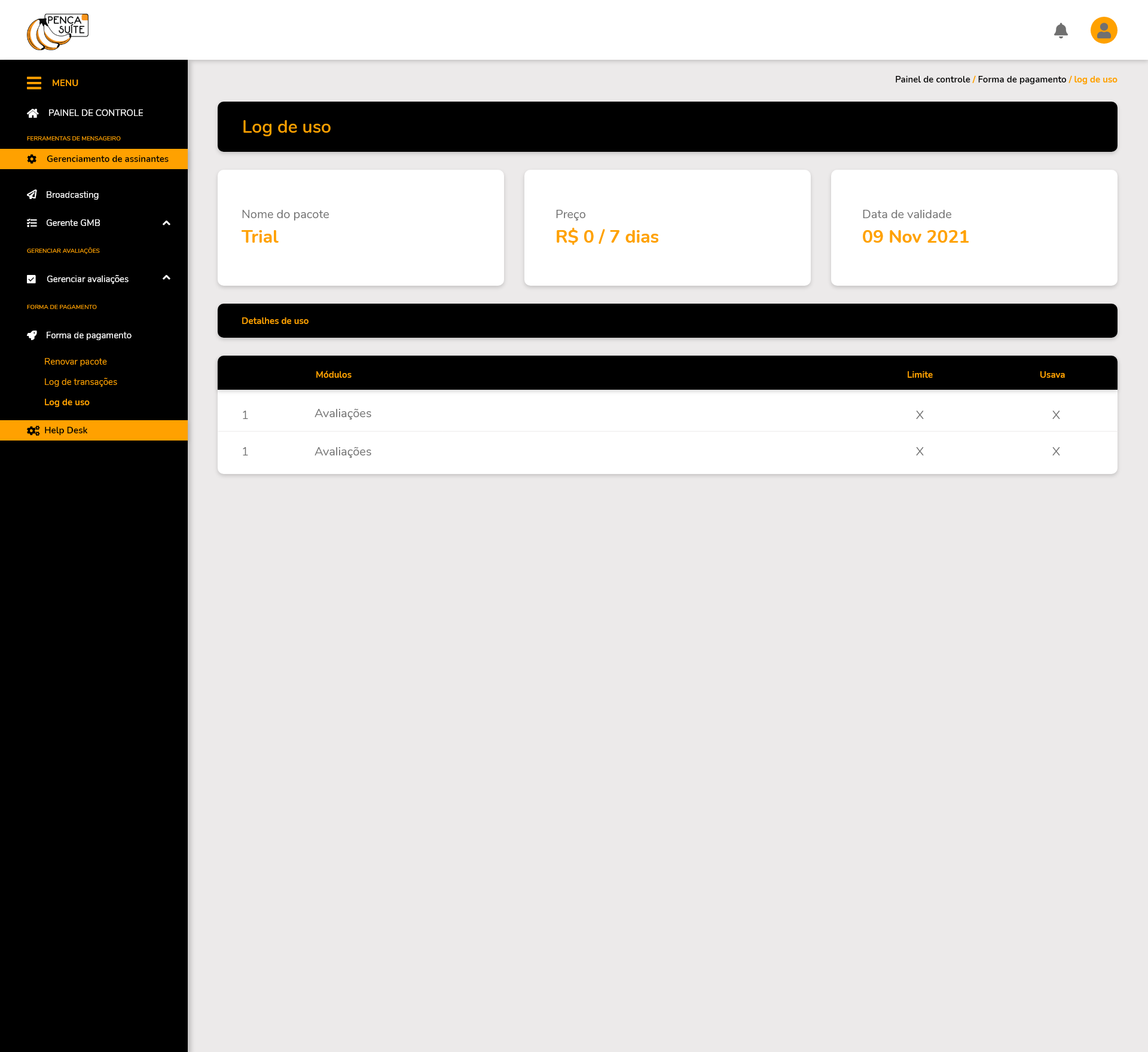The width and height of the screenshot is (1148, 1052).
Task: Click the rocket icon for Forma de pagamento
Action: pyautogui.click(x=32, y=335)
